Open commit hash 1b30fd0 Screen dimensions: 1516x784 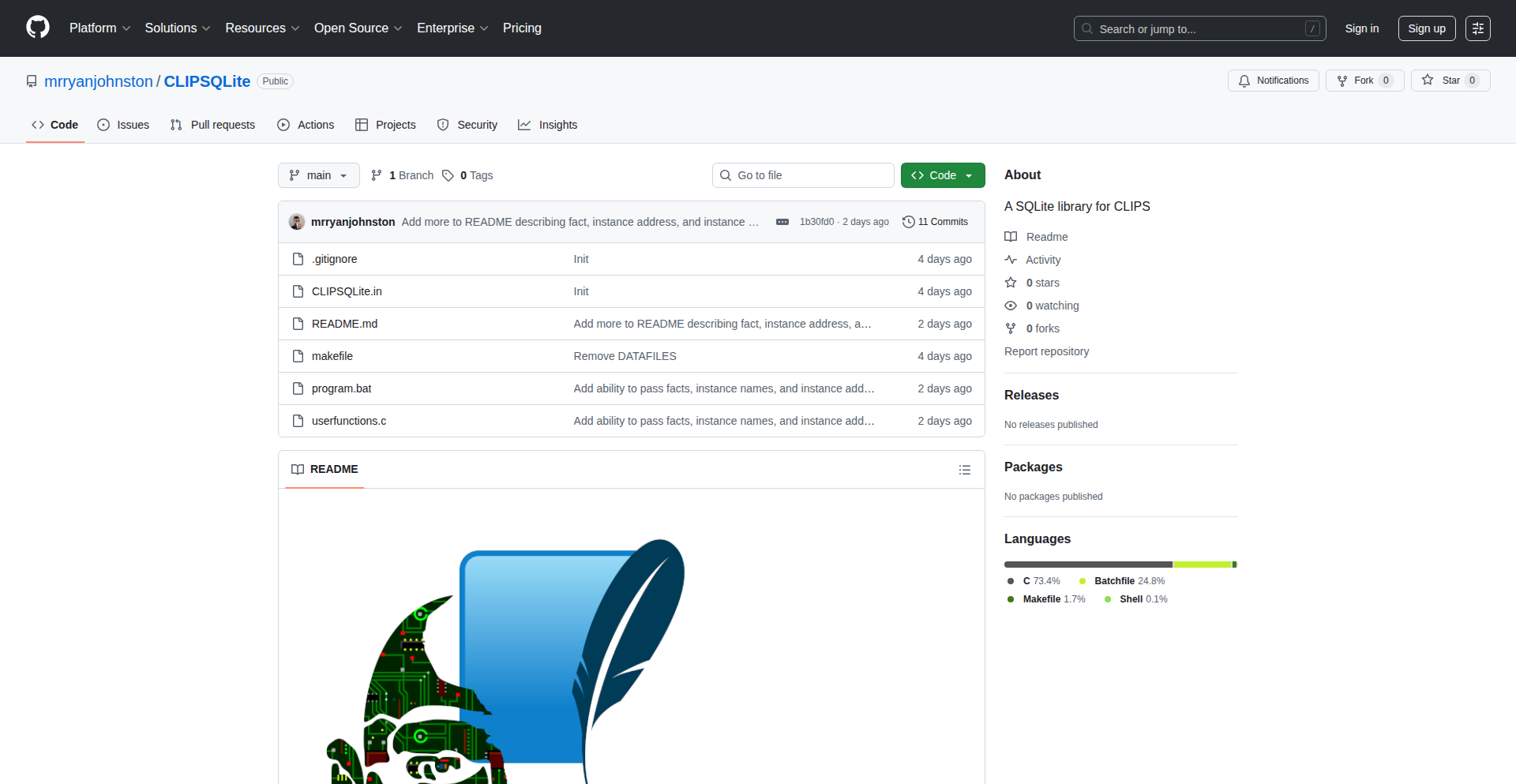[x=816, y=222]
